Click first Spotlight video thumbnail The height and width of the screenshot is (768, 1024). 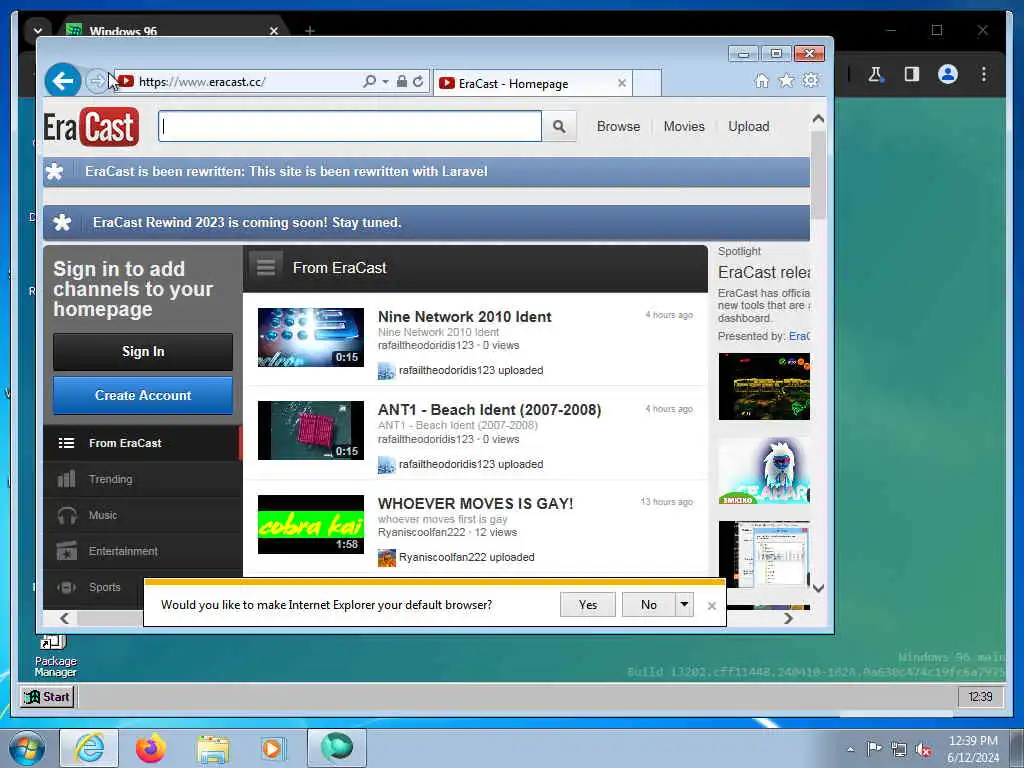click(764, 387)
